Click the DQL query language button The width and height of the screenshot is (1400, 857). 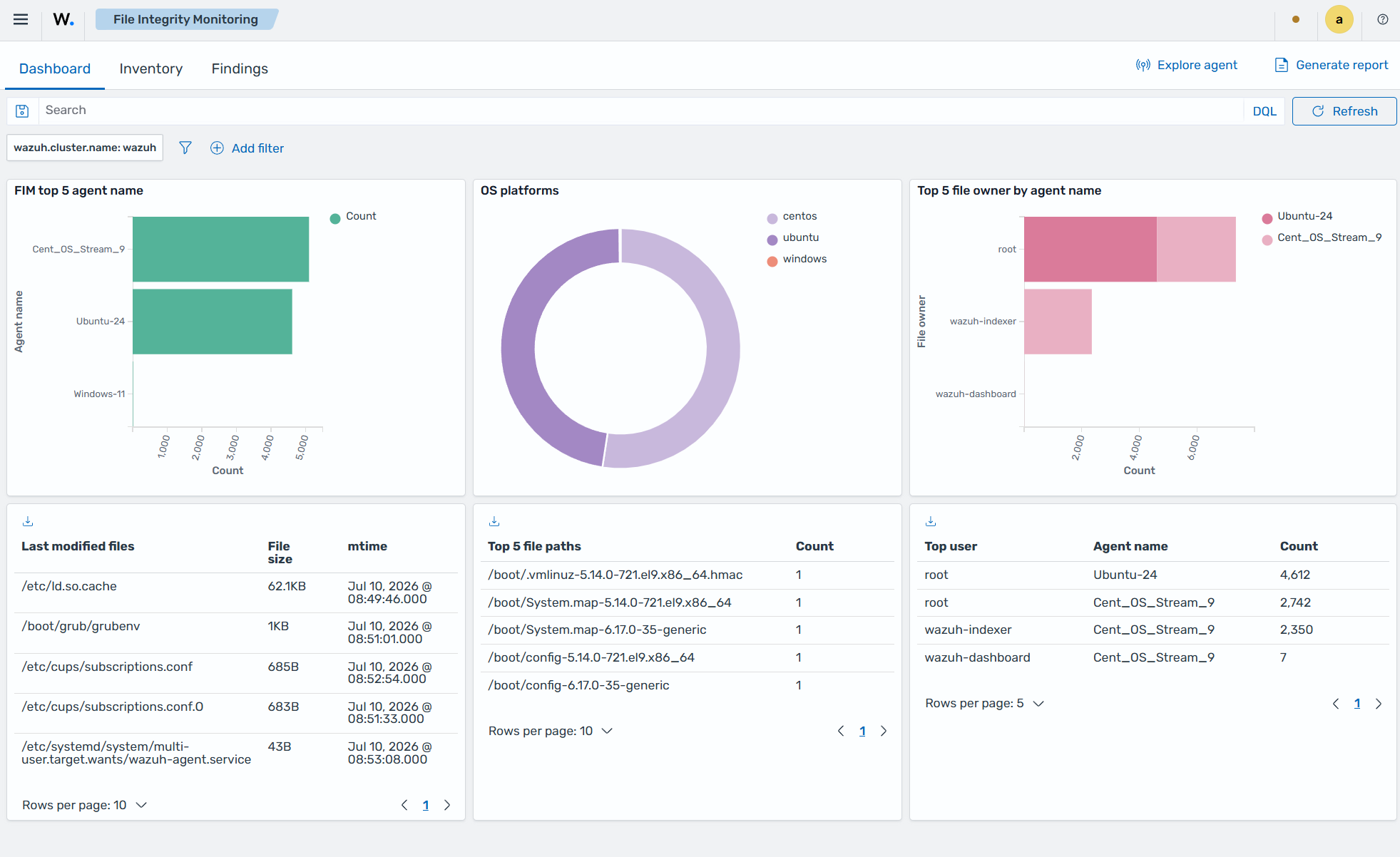[1264, 111]
